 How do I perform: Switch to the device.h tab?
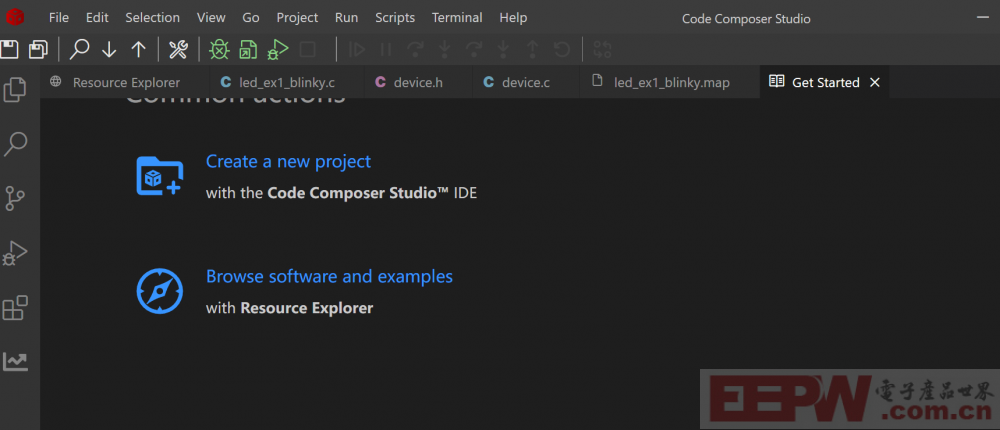(x=418, y=82)
